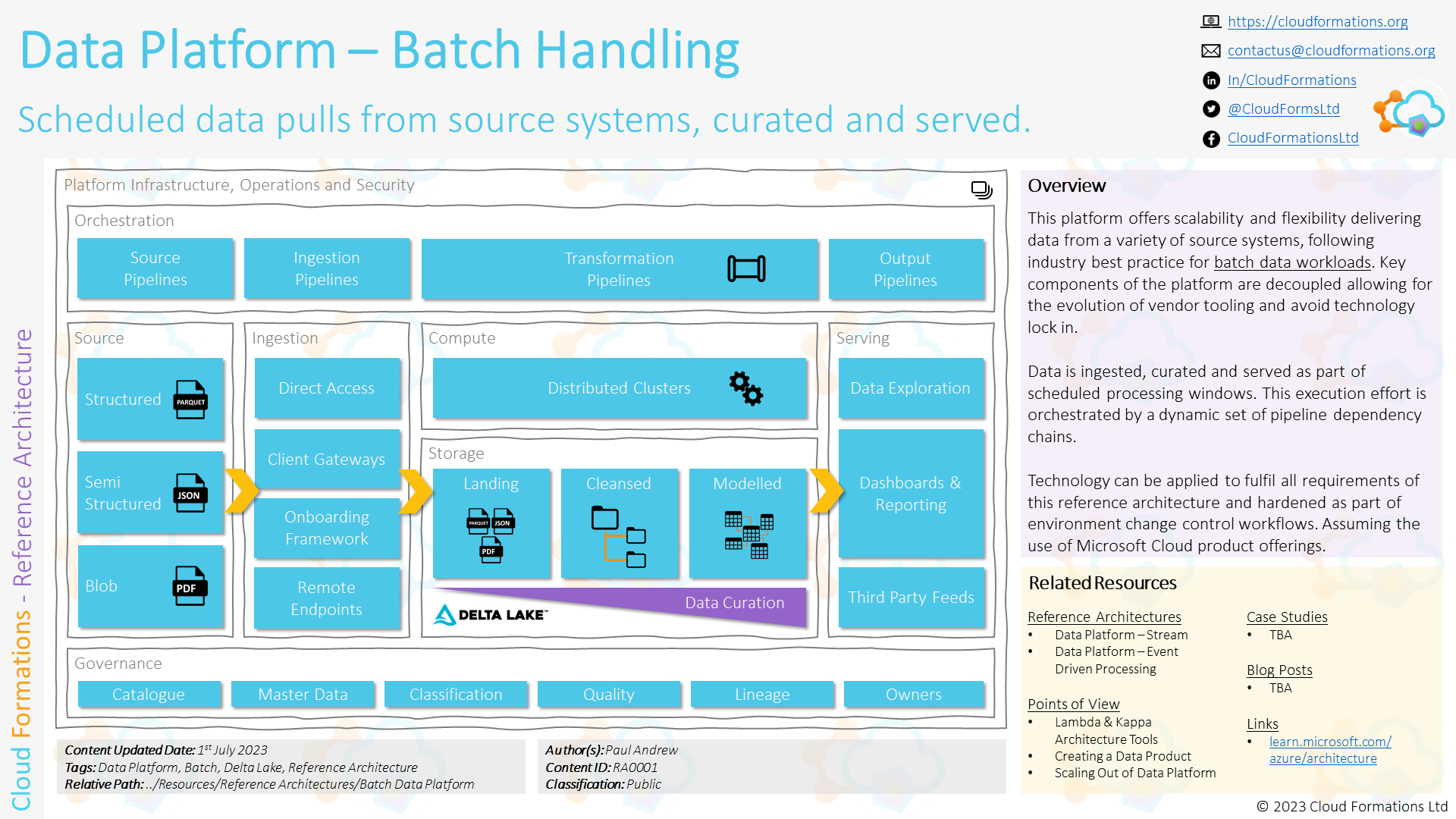The image size is (1456, 819).
Task: Select the Data Exploration box under Serving
Action: coord(910,388)
